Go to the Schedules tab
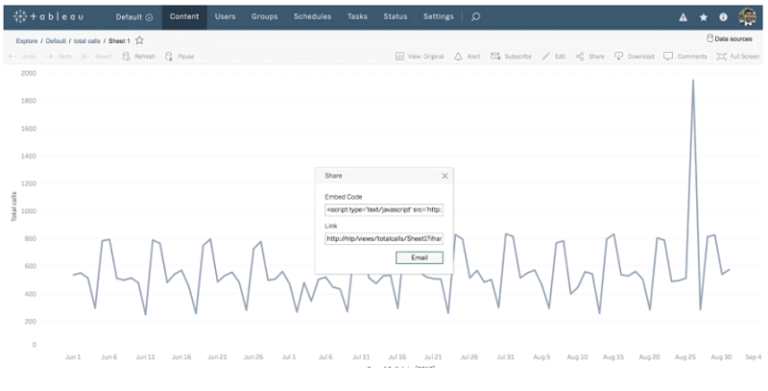768x391 pixels. coord(312,17)
